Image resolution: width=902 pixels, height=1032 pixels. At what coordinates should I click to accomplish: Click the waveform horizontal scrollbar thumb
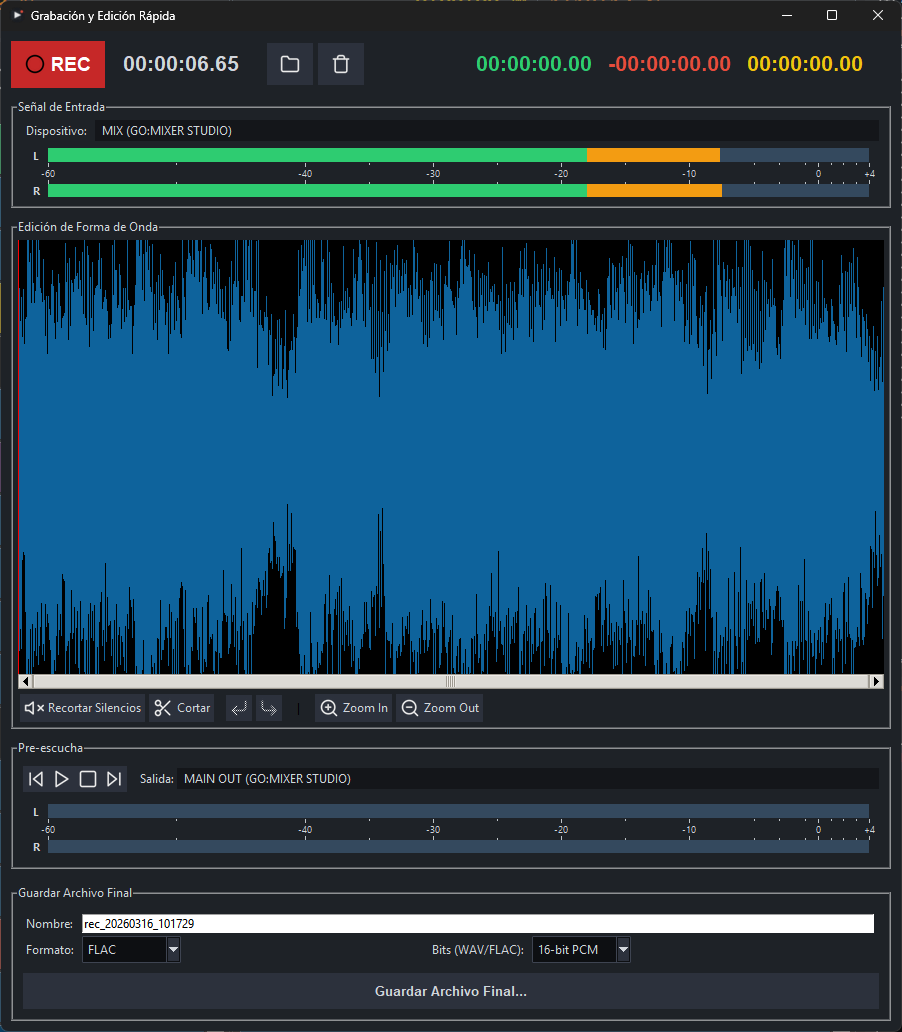click(x=451, y=681)
